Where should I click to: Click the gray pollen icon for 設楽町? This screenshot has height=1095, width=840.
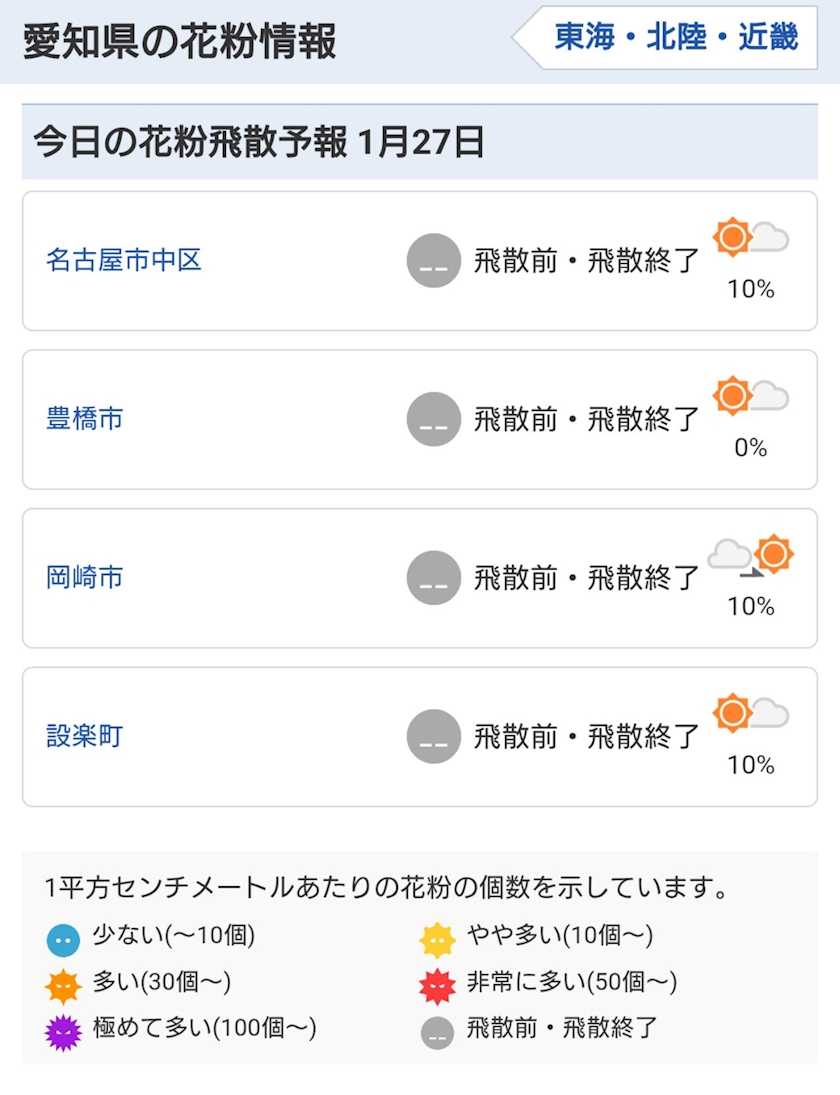point(434,737)
